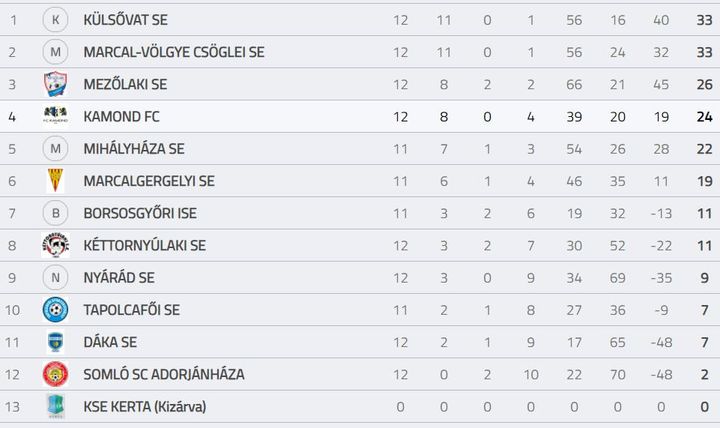
Task: Open KSE KERTA (Kizárva) team entry
Action: [x=145, y=406]
